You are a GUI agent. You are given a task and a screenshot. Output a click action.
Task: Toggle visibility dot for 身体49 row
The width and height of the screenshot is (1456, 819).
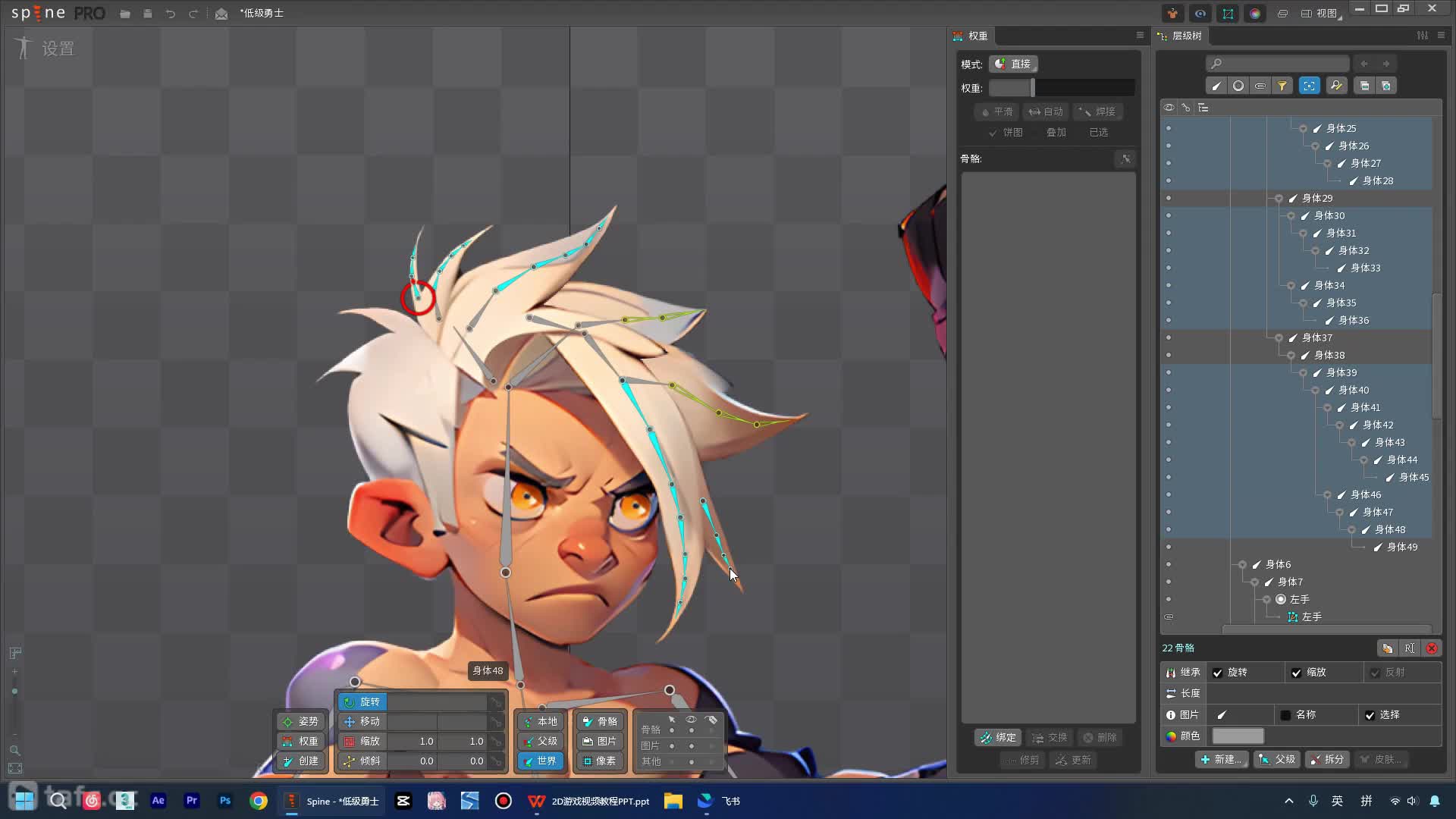(x=1169, y=547)
